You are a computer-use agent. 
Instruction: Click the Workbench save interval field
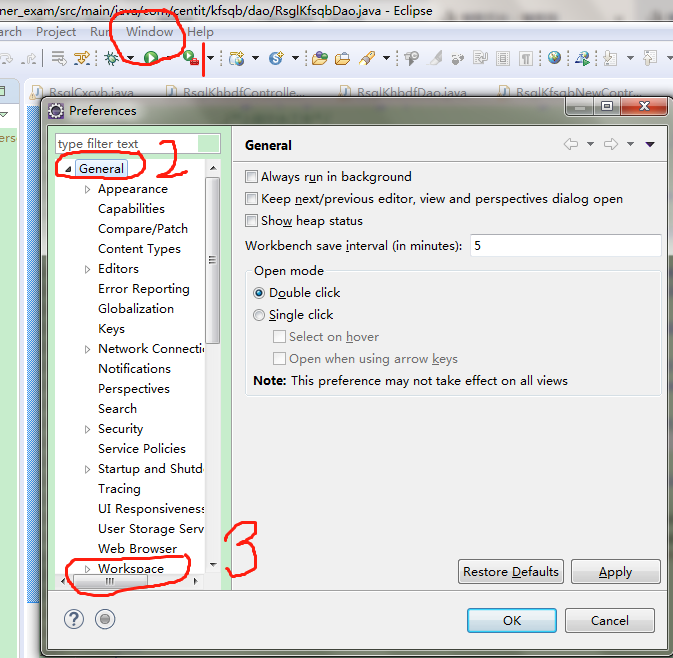click(x=565, y=246)
